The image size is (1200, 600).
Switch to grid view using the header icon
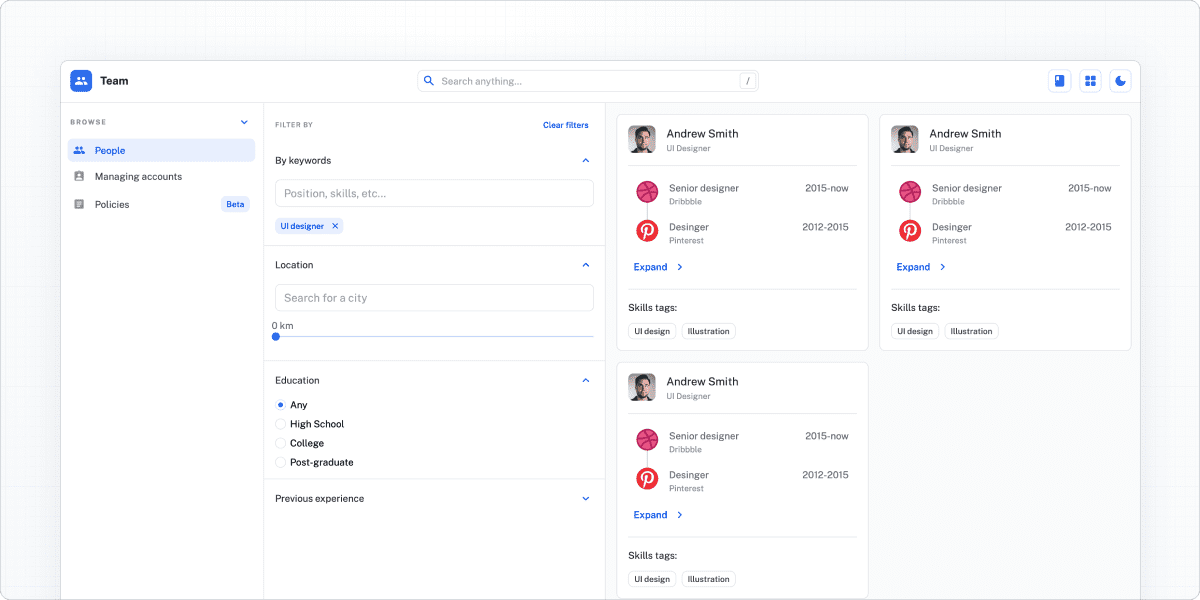(1089, 80)
